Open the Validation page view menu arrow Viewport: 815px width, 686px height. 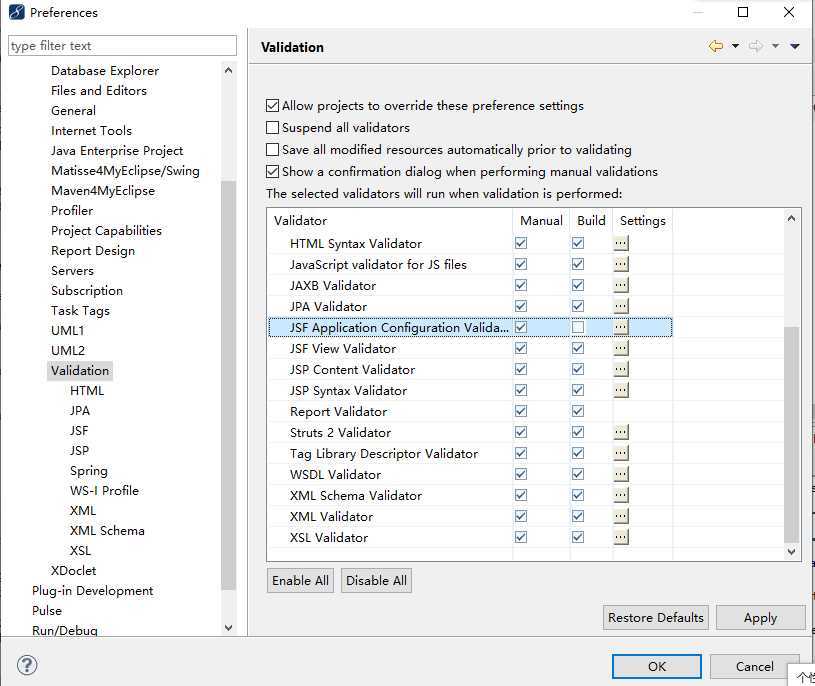(795, 47)
